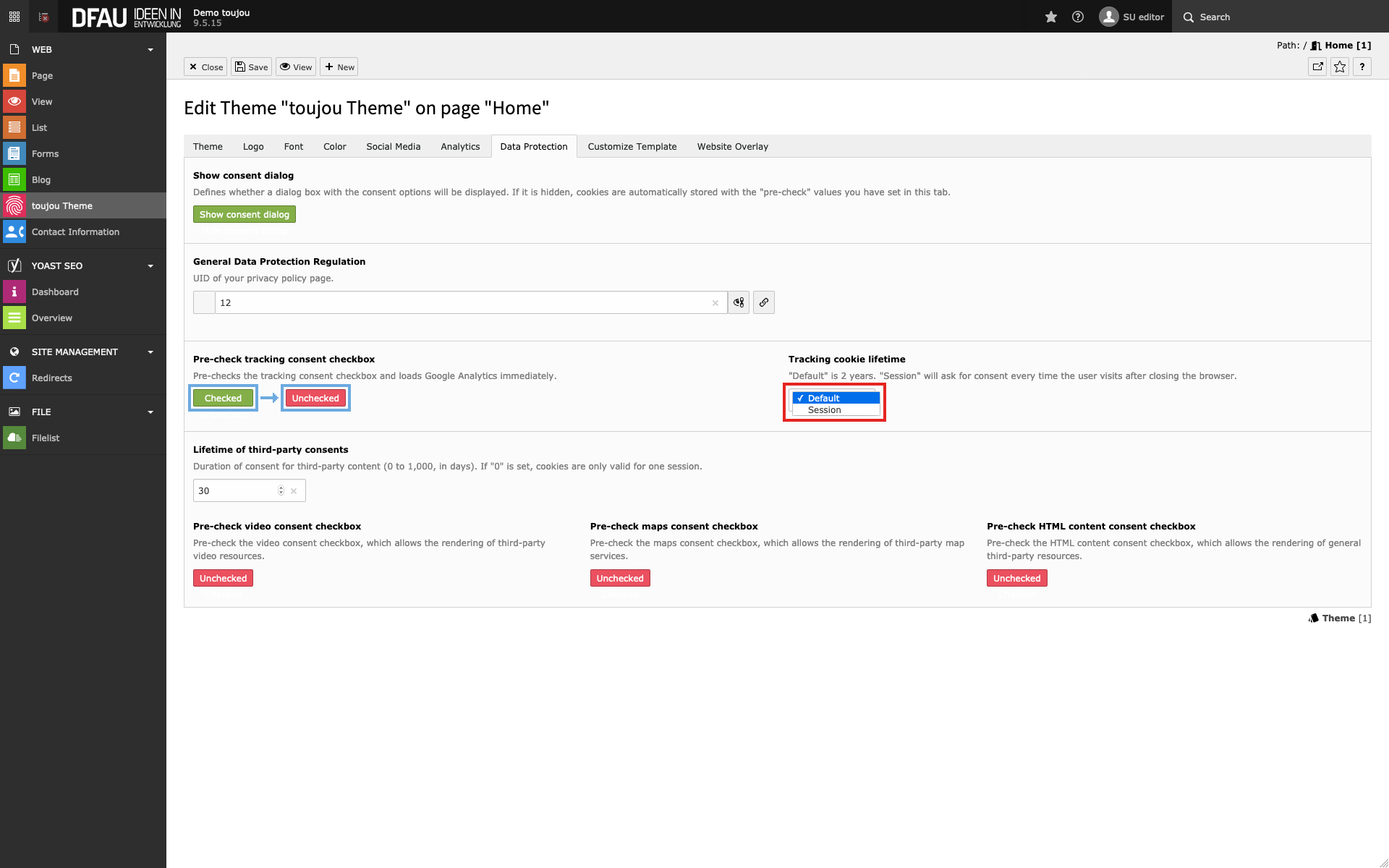Toggle maps consent Unchecked switch
1389x868 pixels.
(x=619, y=578)
